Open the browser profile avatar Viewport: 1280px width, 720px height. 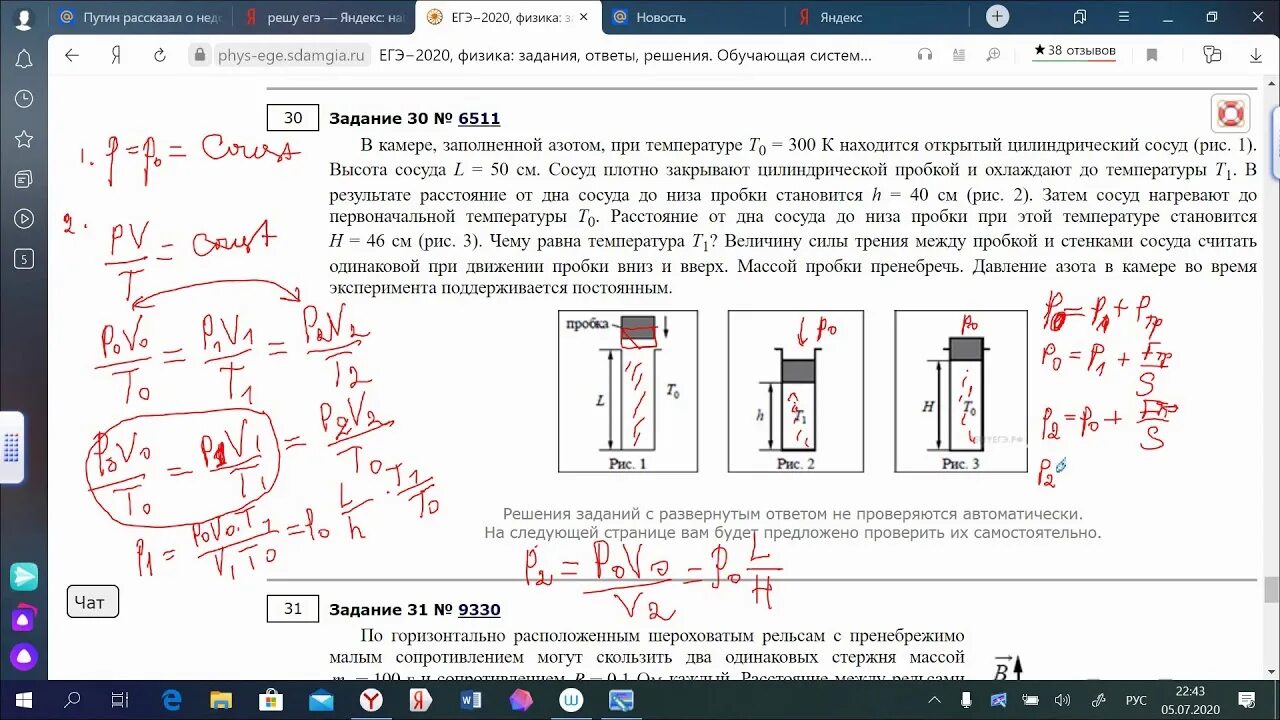tap(24, 18)
